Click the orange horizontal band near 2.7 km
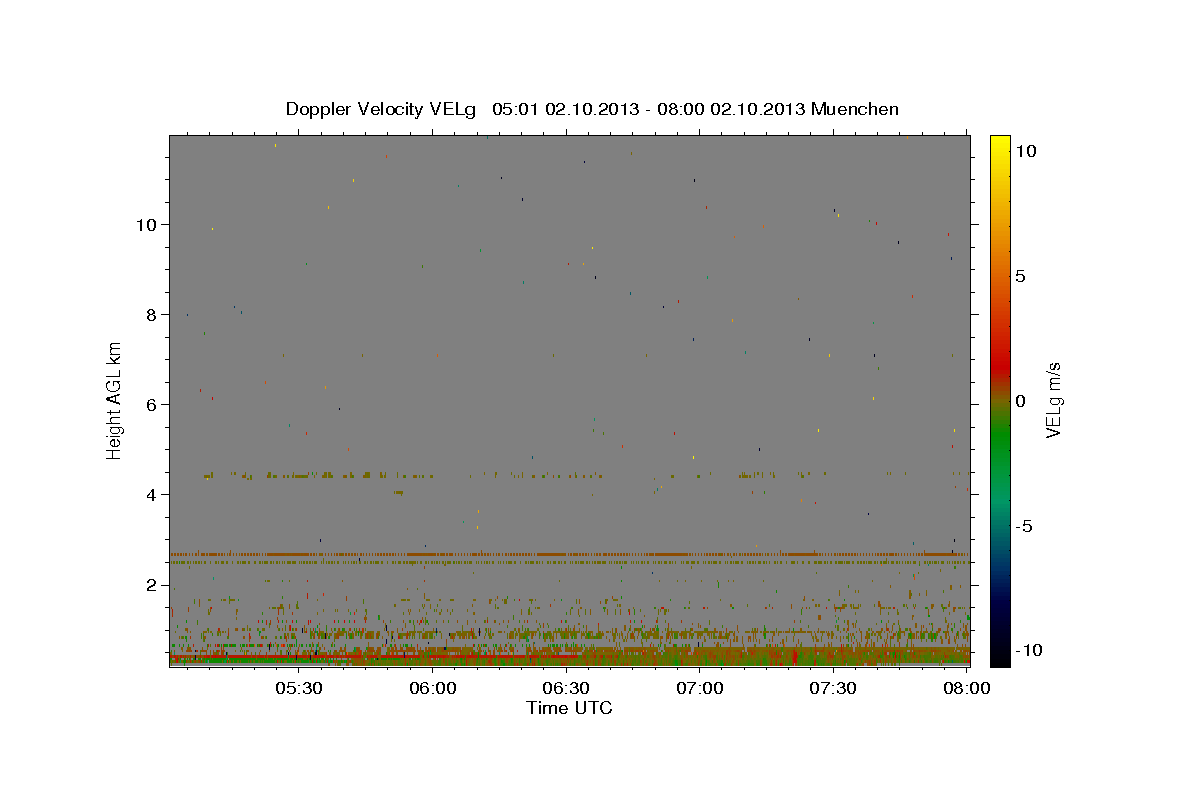 569,554
